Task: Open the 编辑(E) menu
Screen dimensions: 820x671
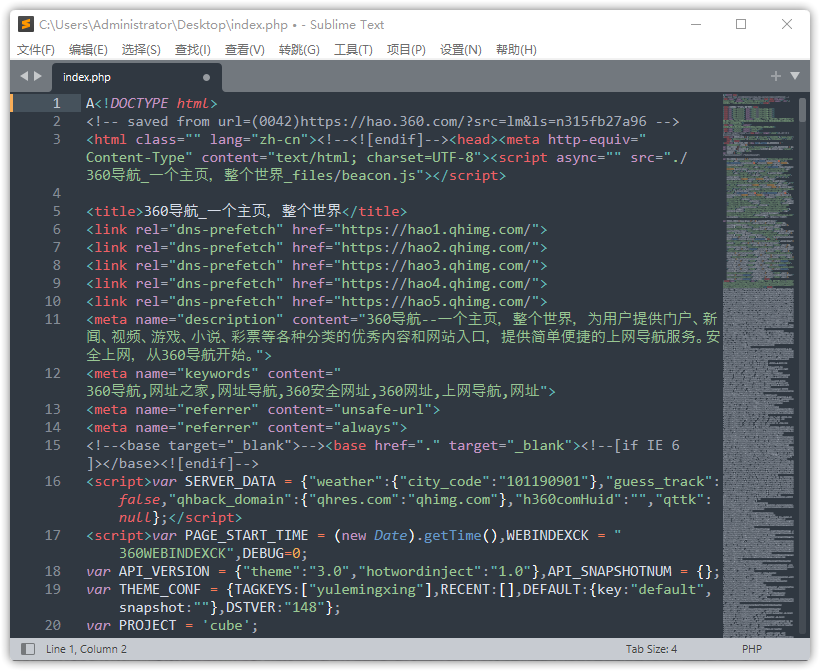Action: click(x=88, y=50)
